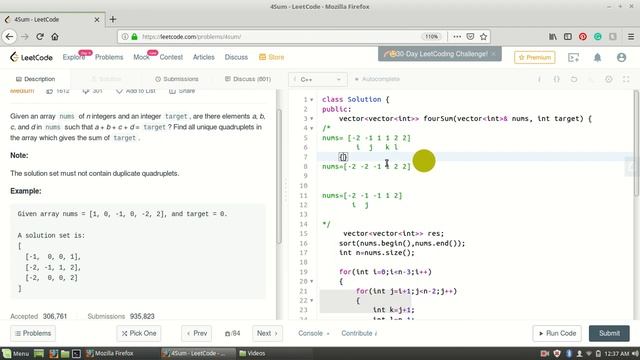This screenshot has height=360, width=640.
Task: Add problem to list
Action: tap(136, 91)
